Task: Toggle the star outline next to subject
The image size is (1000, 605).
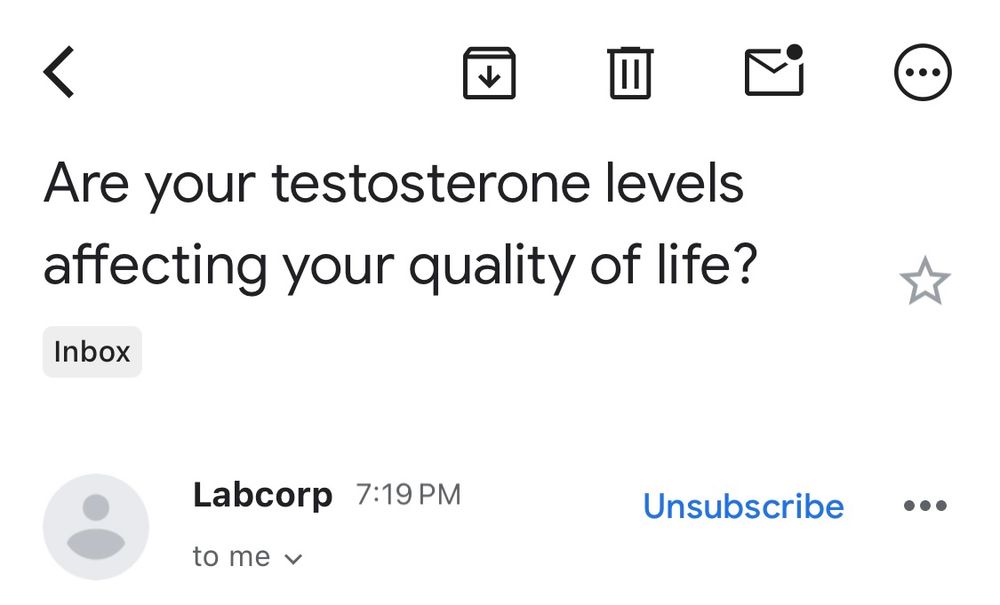Action: (x=924, y=283)
